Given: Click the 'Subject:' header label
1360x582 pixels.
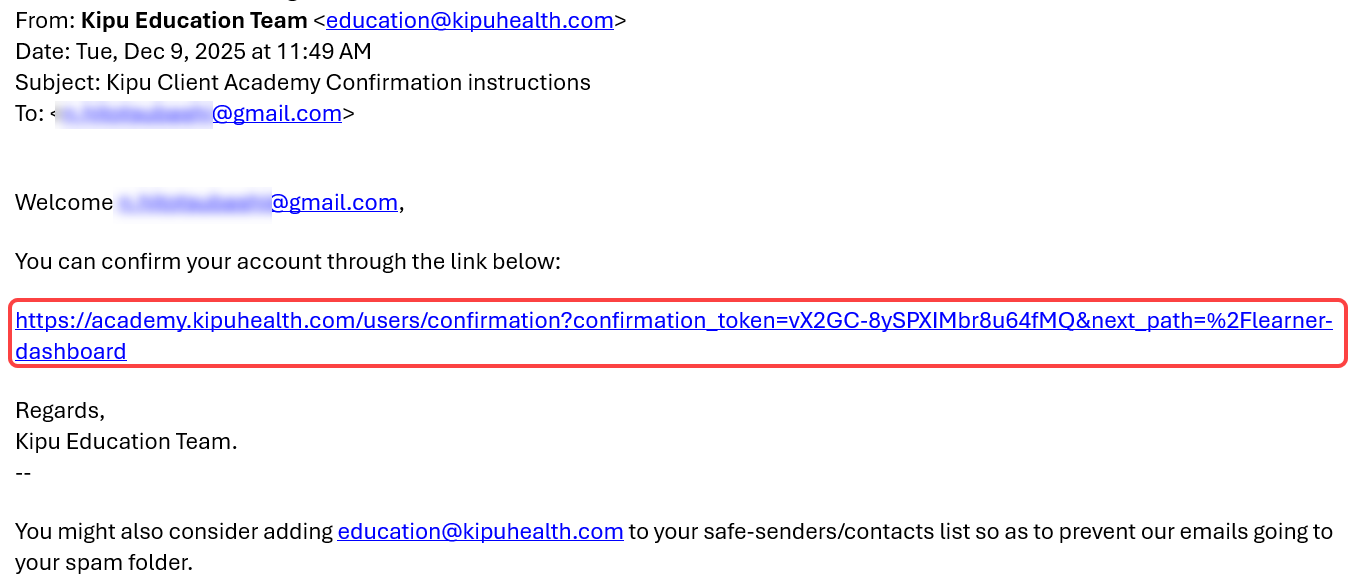Looking at the screenshot, I should pyautogui.click(x=57, y=82).
